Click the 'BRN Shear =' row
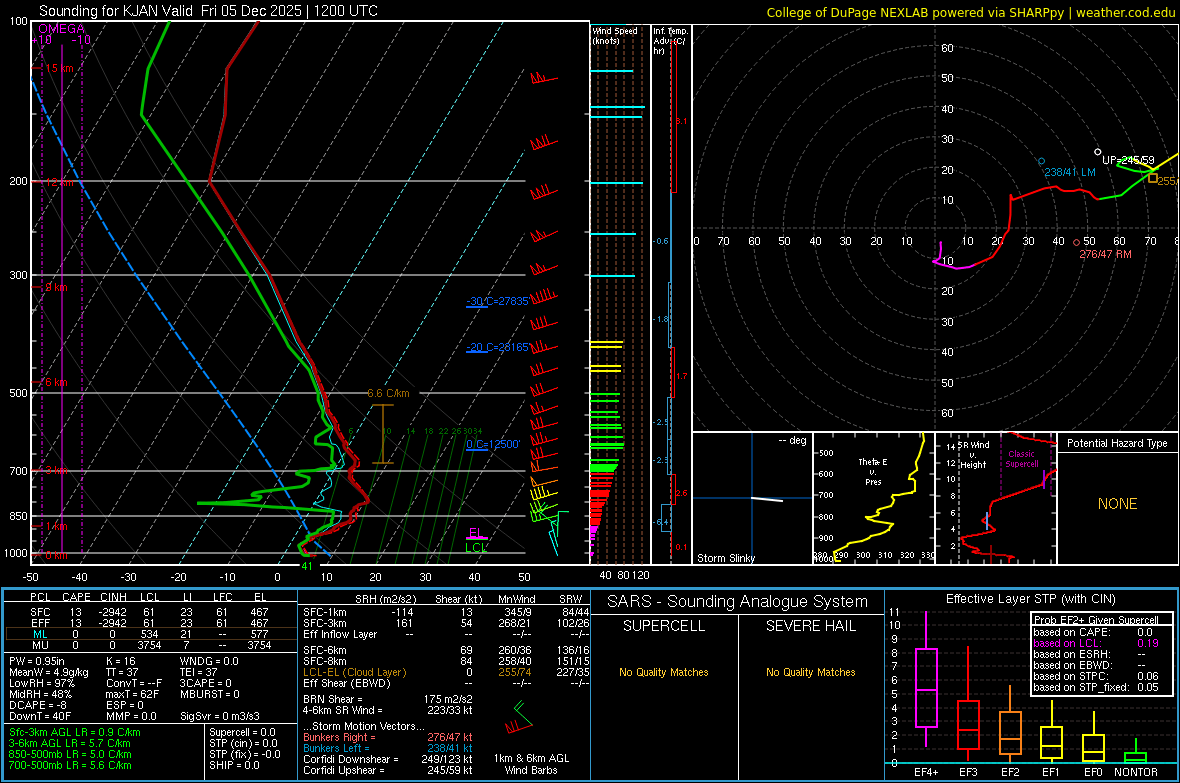 [388, 699]
